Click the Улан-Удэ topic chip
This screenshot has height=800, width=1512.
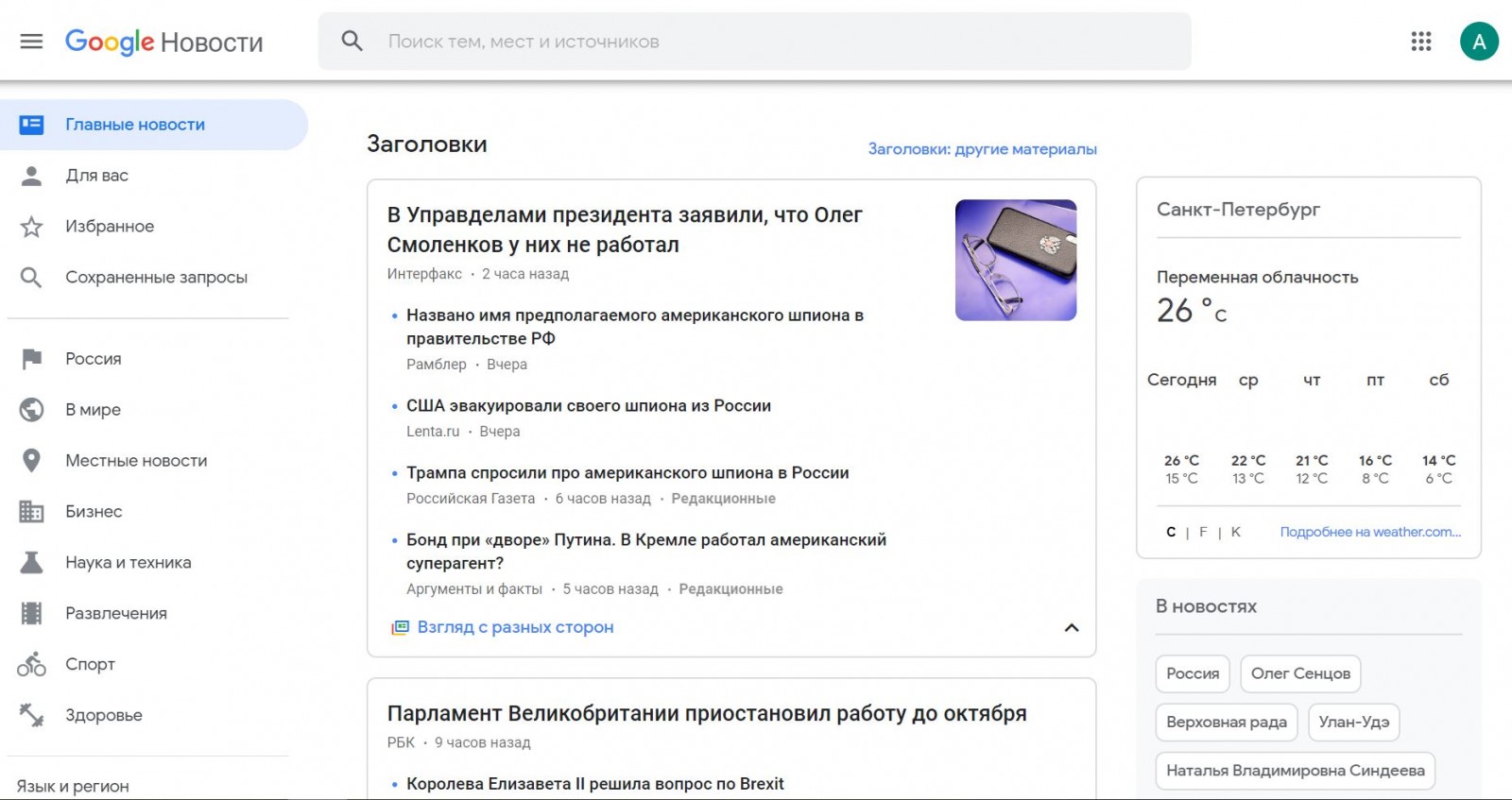coord(1354,723)
